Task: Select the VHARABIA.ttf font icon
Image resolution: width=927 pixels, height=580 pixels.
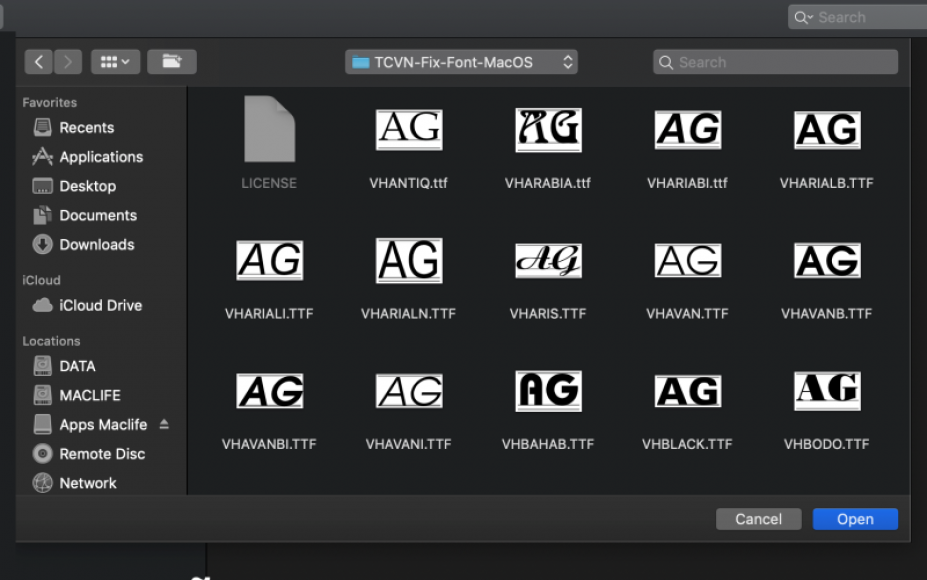Action: pyautogui.click(x=548, y=131)
